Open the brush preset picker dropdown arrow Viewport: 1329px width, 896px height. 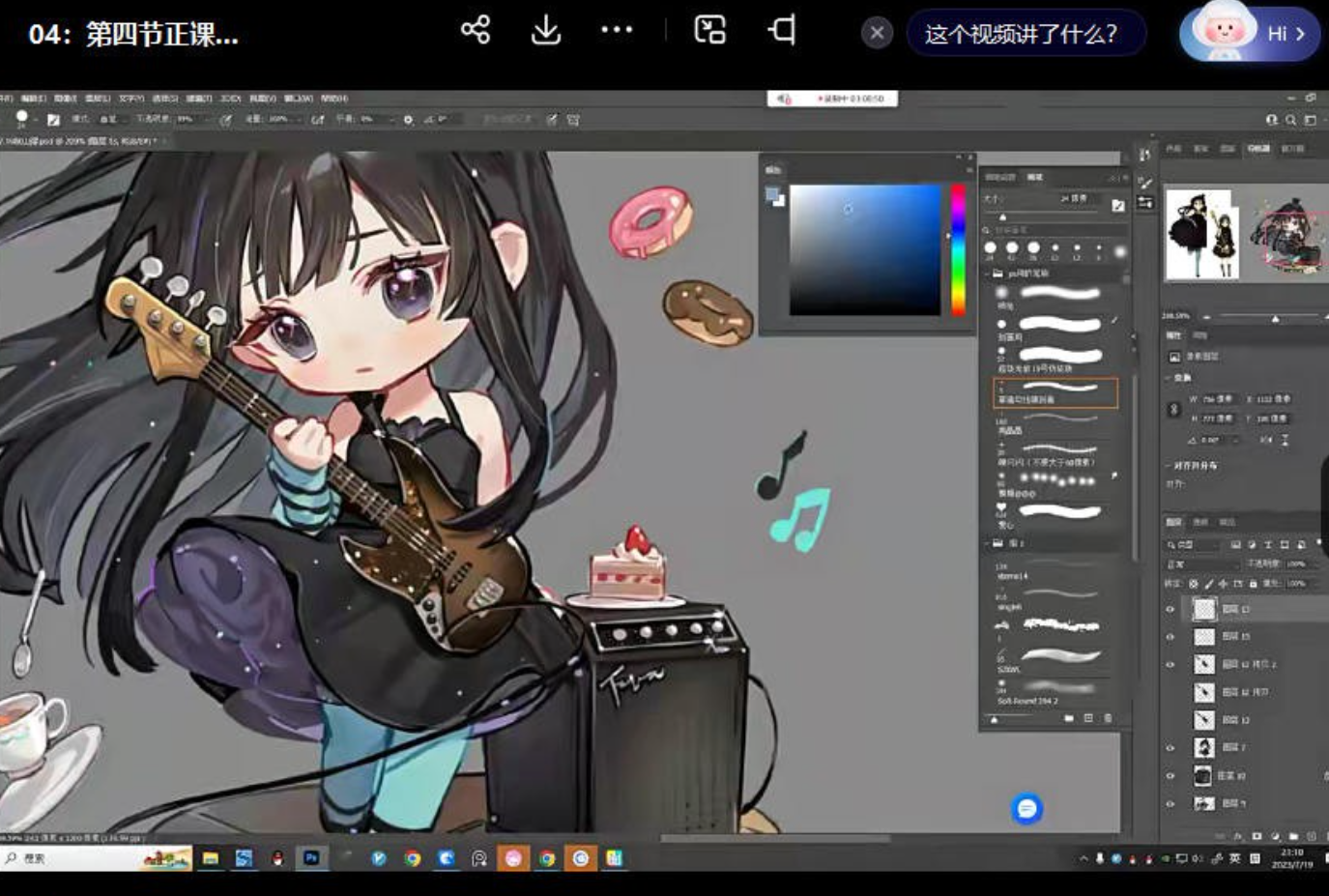tap(35, 120)
